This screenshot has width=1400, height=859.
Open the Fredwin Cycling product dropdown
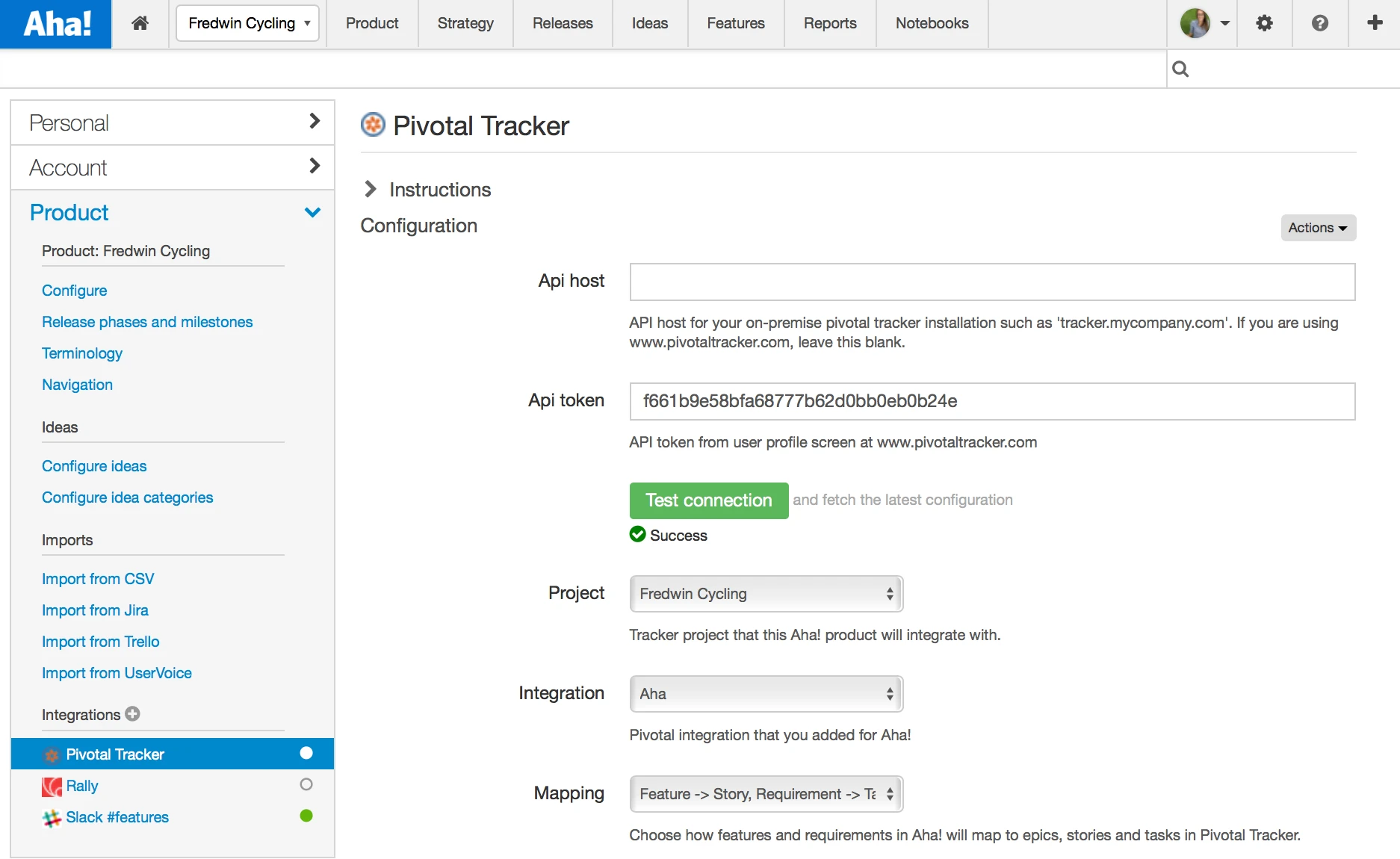(x=248, y=23)
